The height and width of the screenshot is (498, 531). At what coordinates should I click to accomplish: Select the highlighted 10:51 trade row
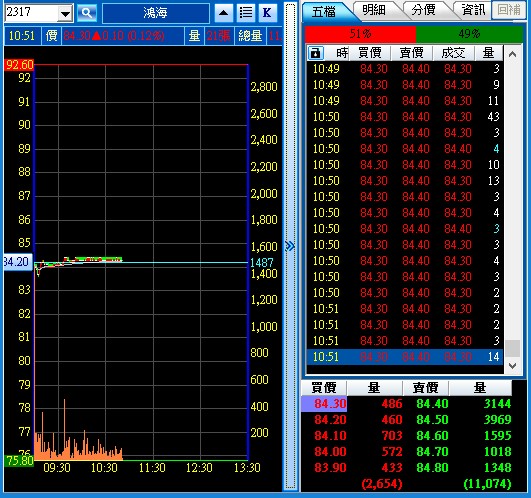pyautogui.click(x=405, y=357)
